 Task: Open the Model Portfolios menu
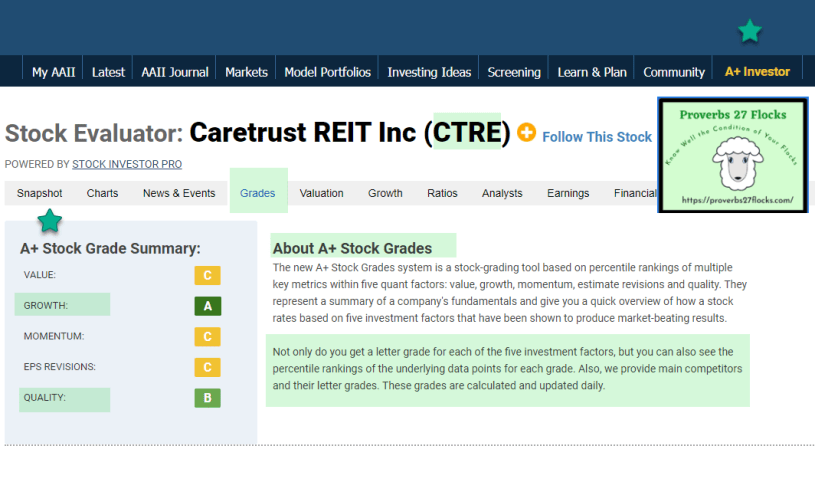[x=327, y=72]
